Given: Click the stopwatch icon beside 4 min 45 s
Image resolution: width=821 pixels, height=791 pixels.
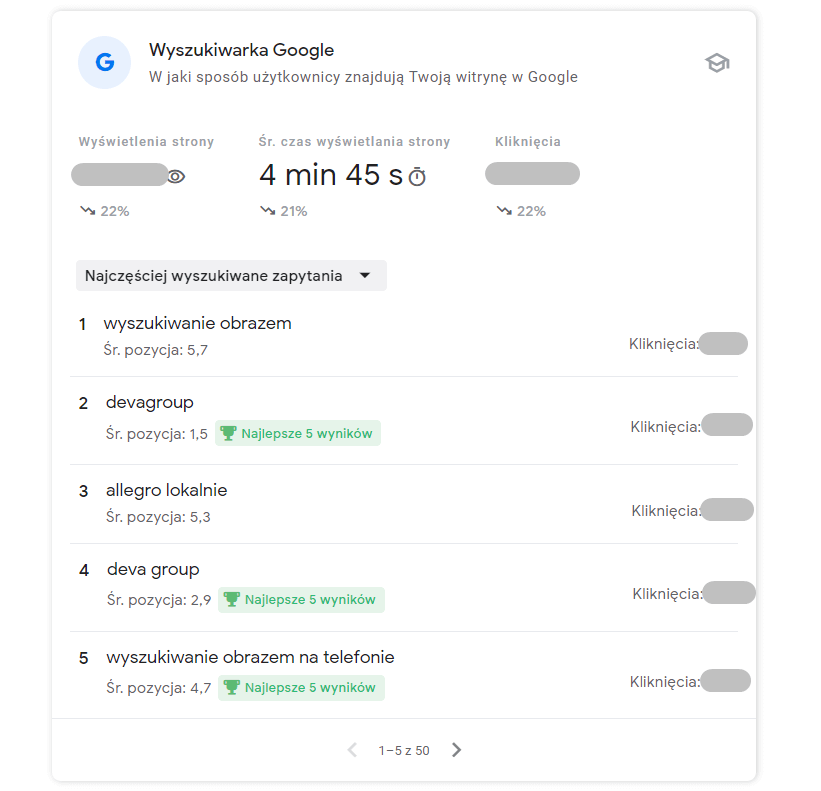Looking at the screenshot, I should pos(417,177).
